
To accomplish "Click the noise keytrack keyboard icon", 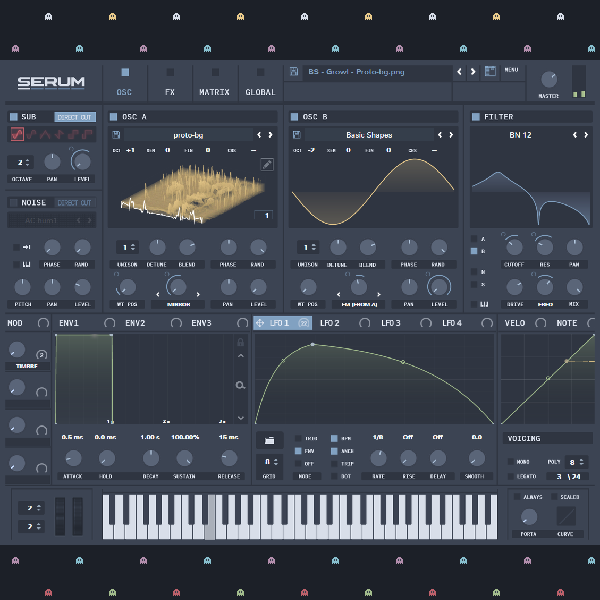I will (26, 264).
